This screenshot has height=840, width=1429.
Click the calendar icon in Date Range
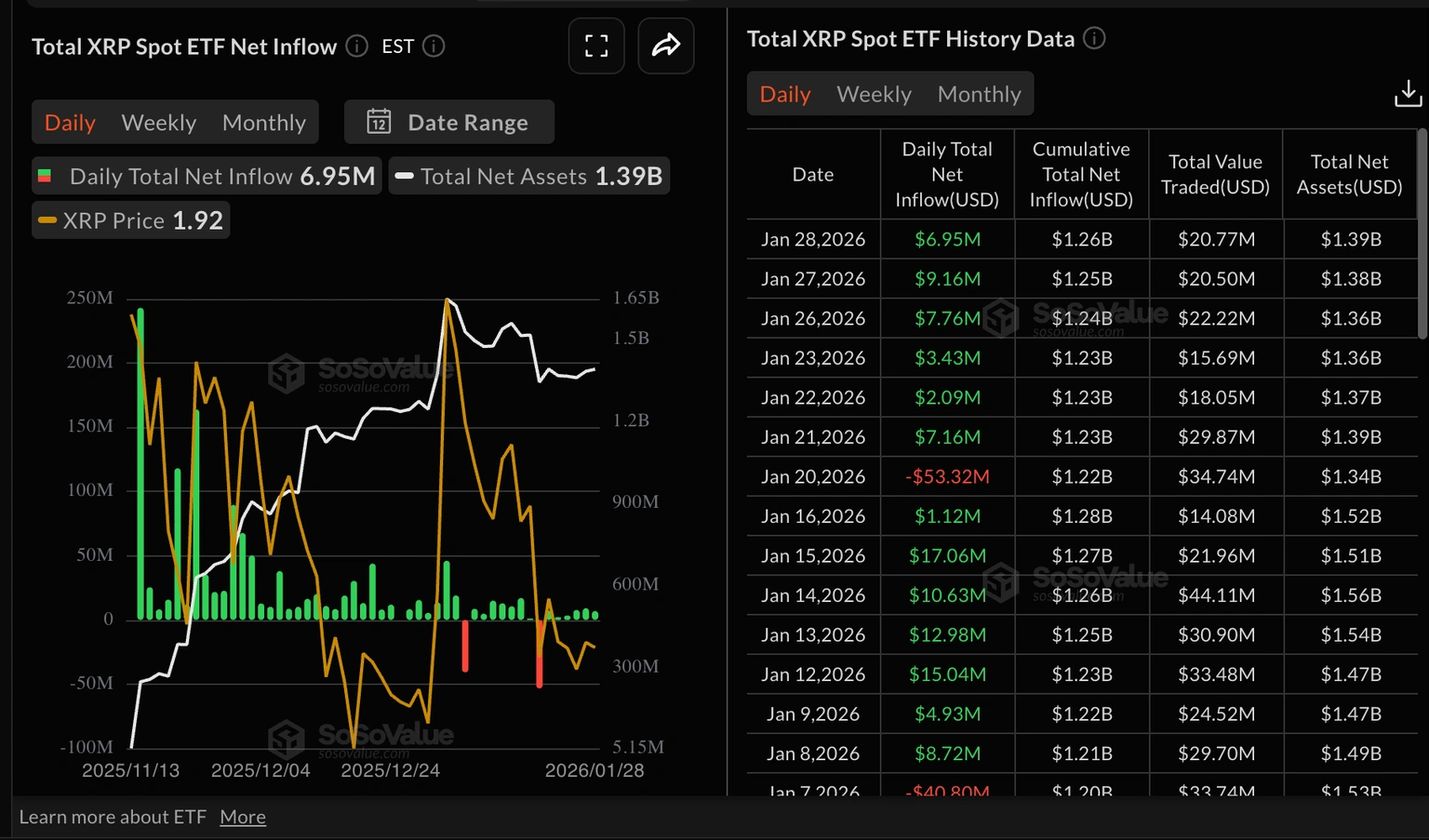tap(379, 121)
